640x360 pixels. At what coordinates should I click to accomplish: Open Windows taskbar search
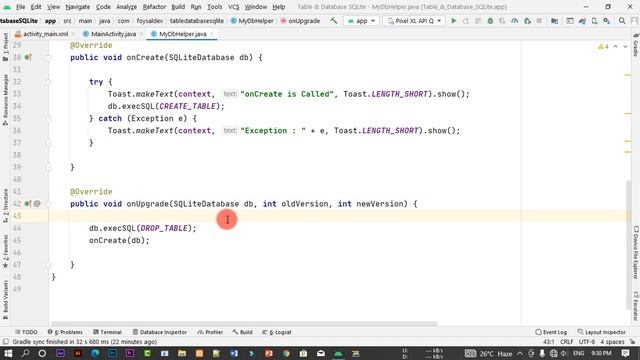tap(25, 353)
